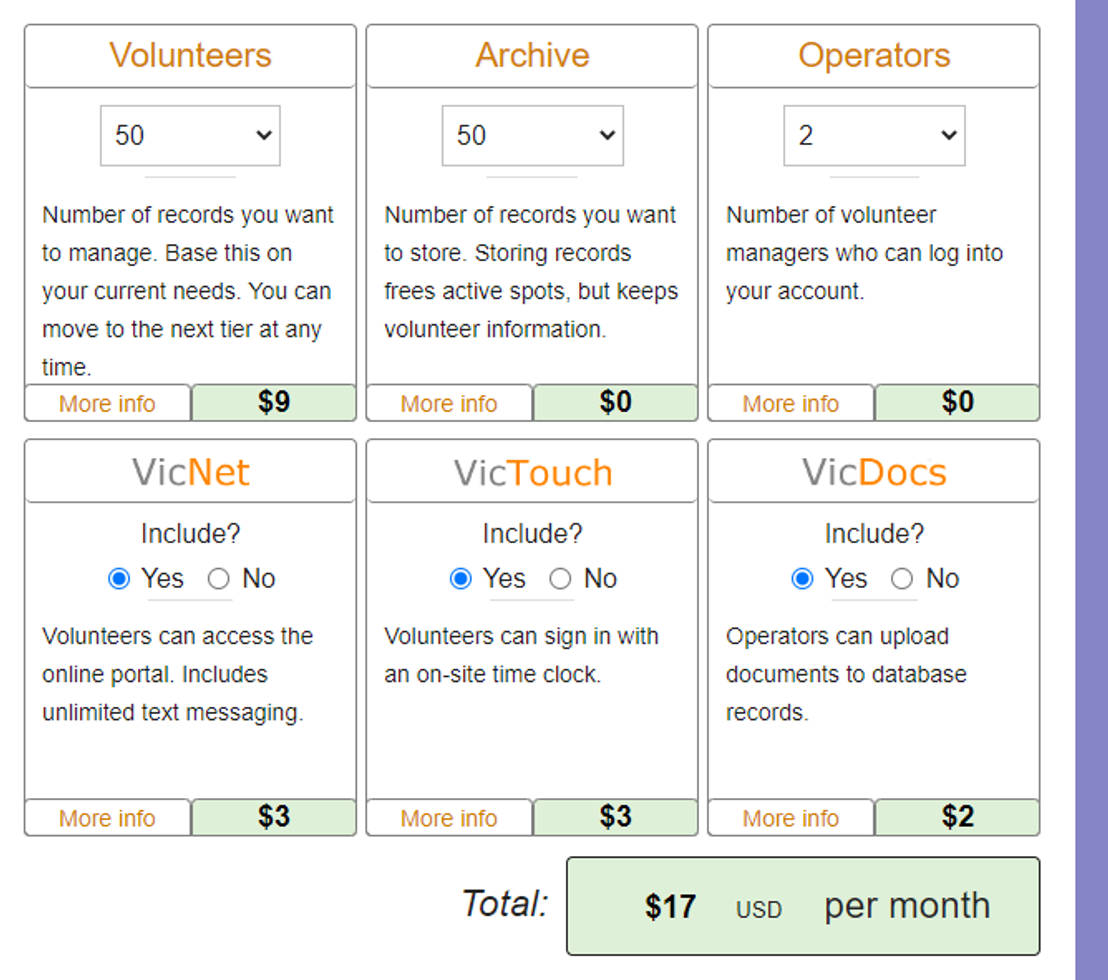
Task: Open the Archive records dropdown
Action: [532, 135]
